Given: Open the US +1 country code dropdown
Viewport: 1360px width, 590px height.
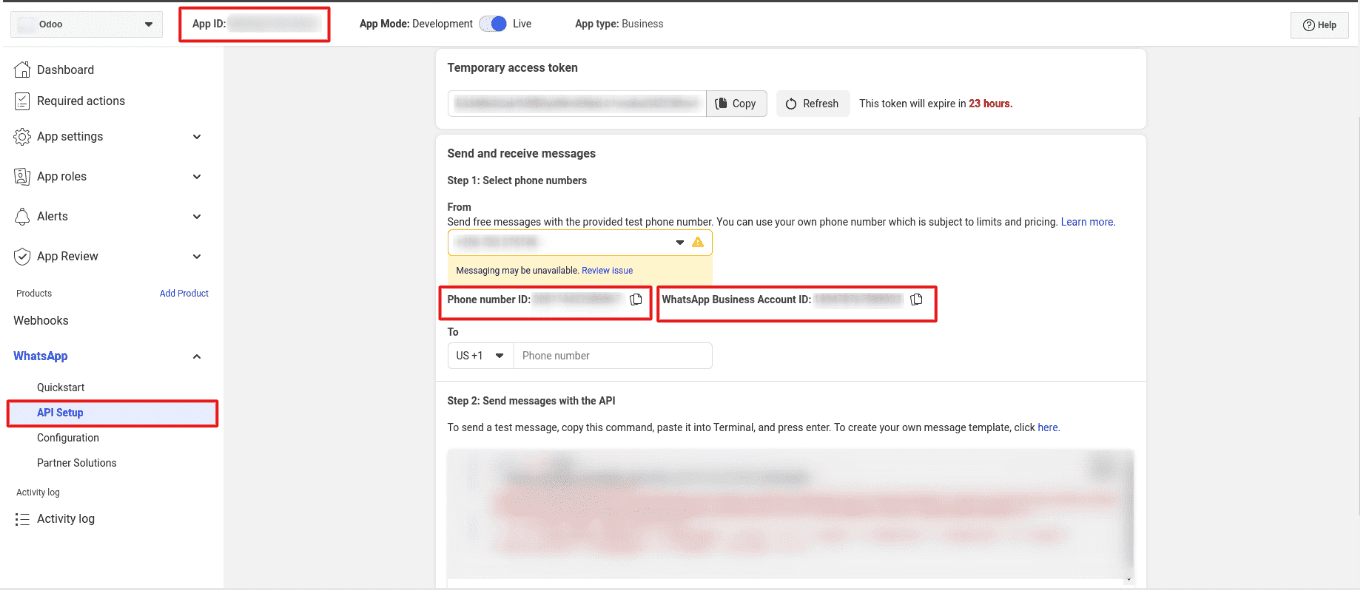Looking at the screenshot, I should [480, 356].
